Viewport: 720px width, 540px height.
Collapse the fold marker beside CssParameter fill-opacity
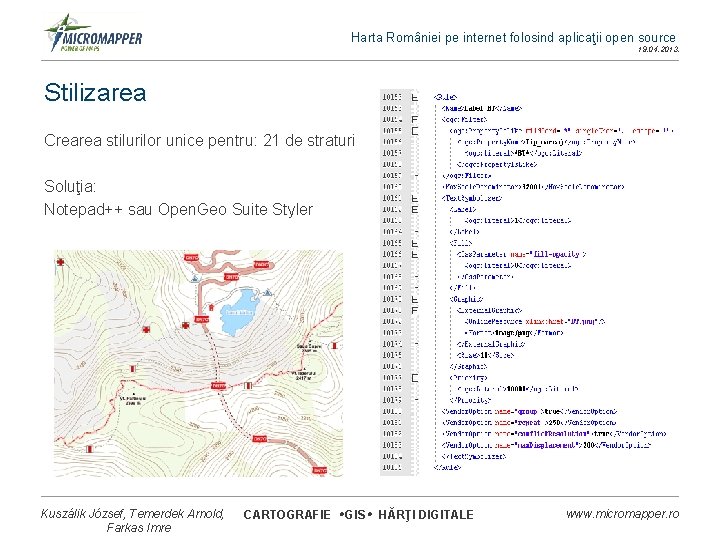tap(415, 255)
